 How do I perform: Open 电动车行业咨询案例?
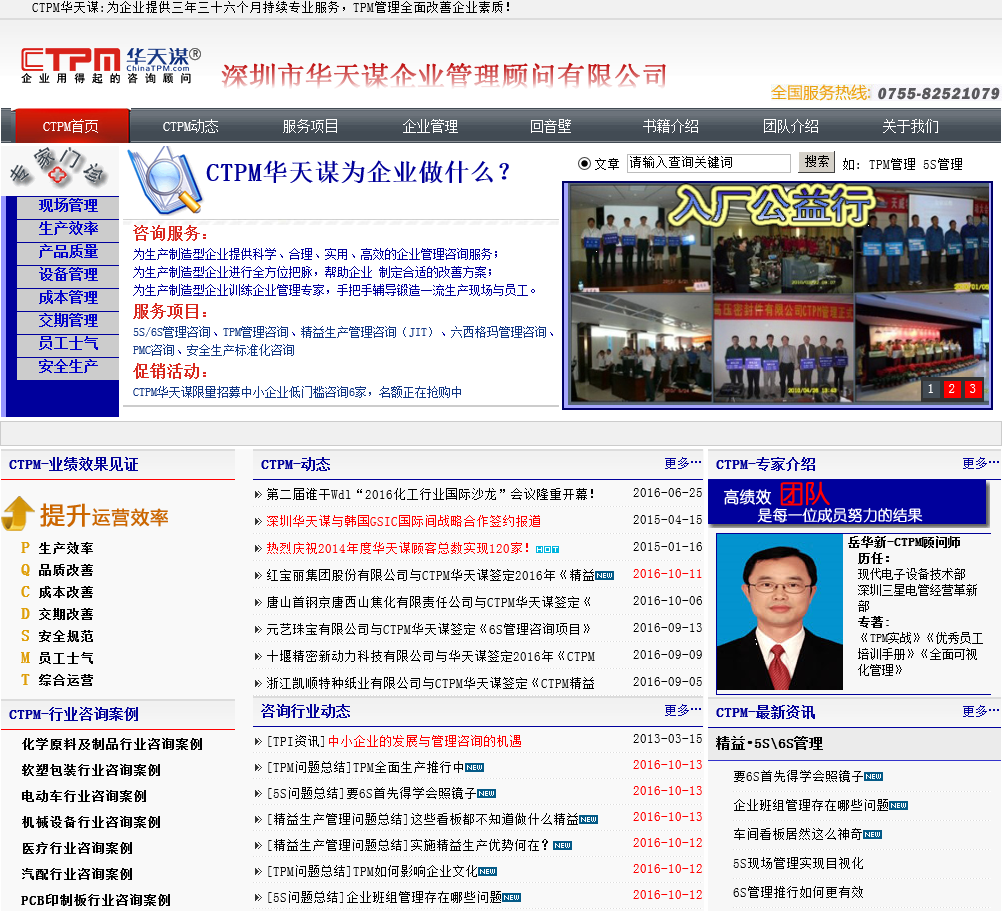point(84,797)
